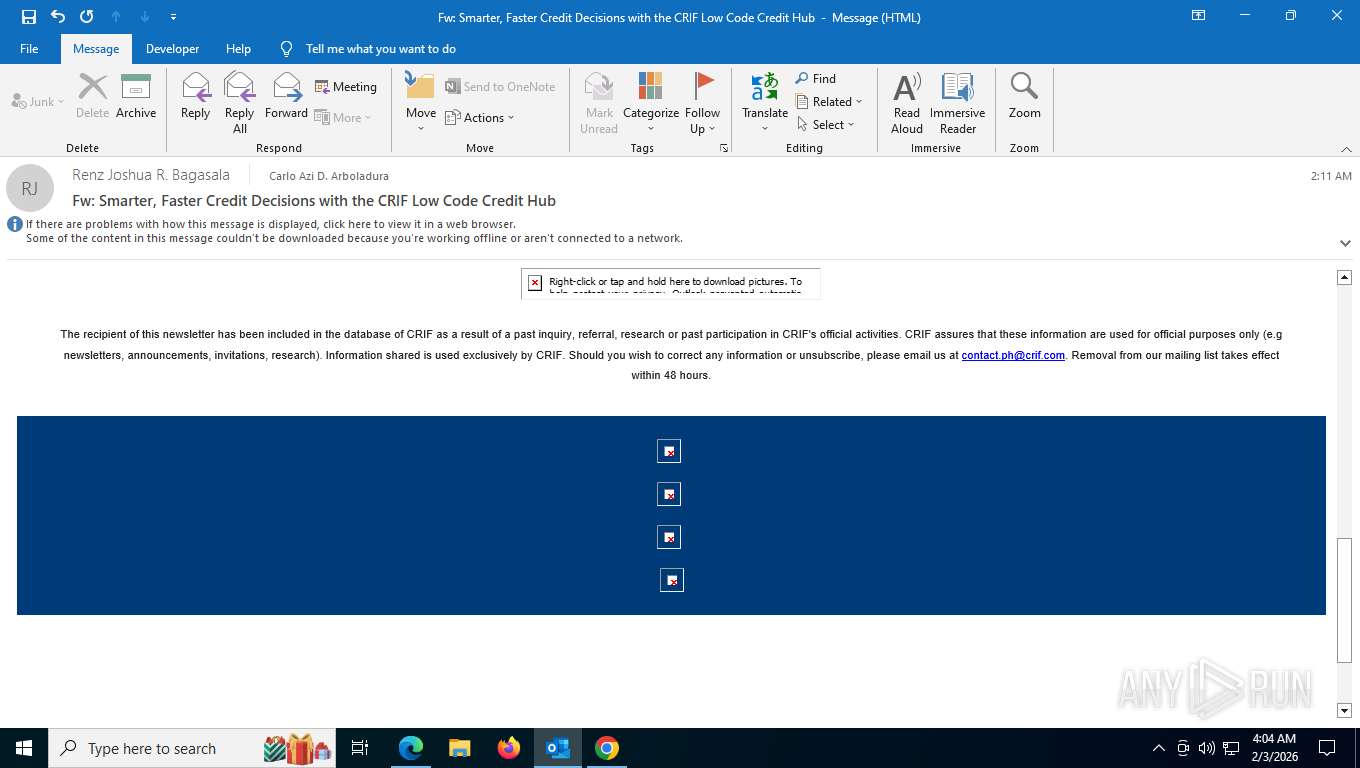Start Read Aloud for this email
Image resolution: width=1360 pixels, height=768 pixels.
(907, 103)
